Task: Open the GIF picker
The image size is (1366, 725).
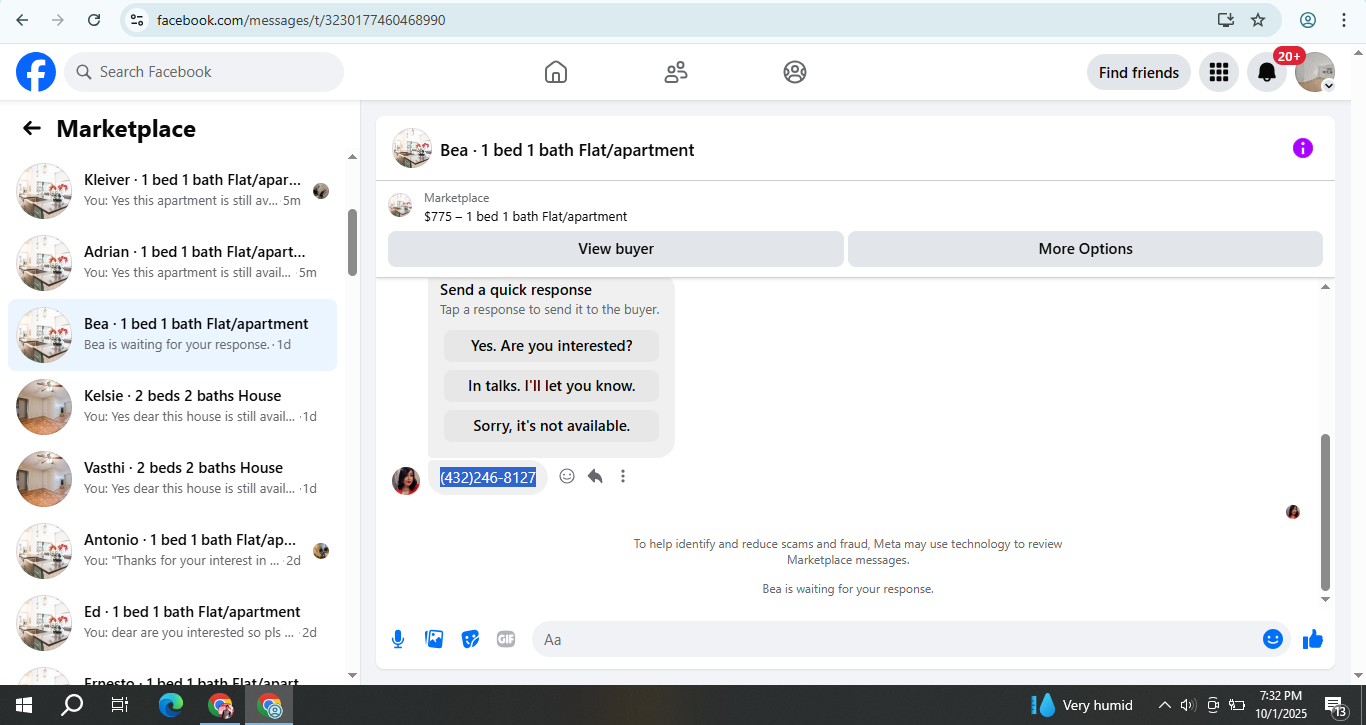Action: point(506,639)
